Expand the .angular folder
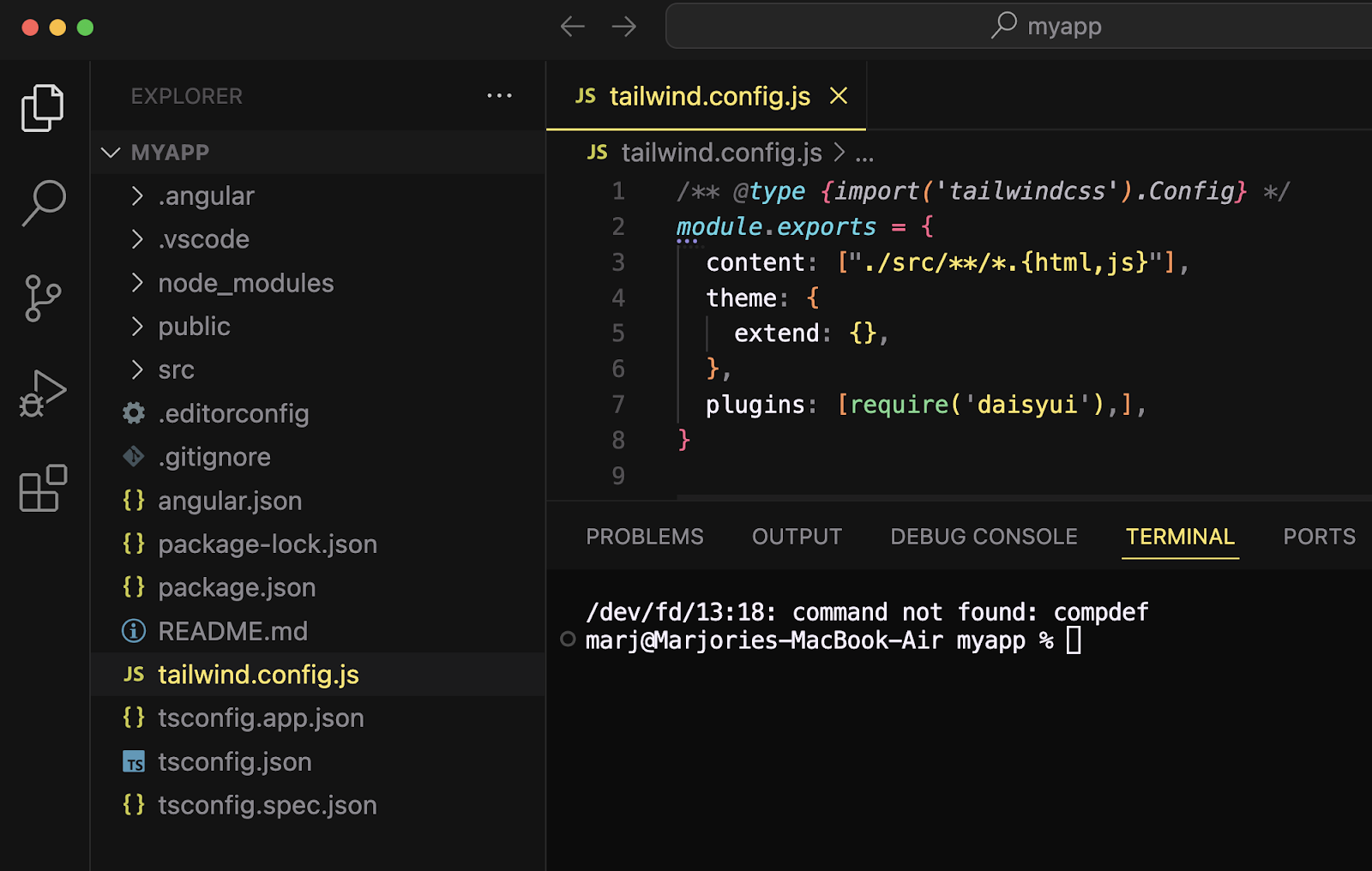 (x=206, y=196)
